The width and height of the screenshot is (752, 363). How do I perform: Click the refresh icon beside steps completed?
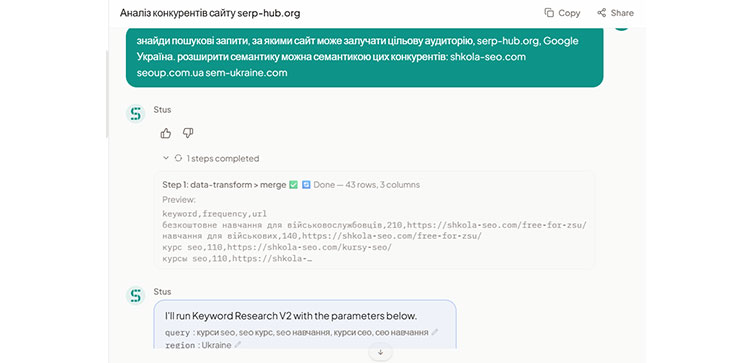coord(178,158)
